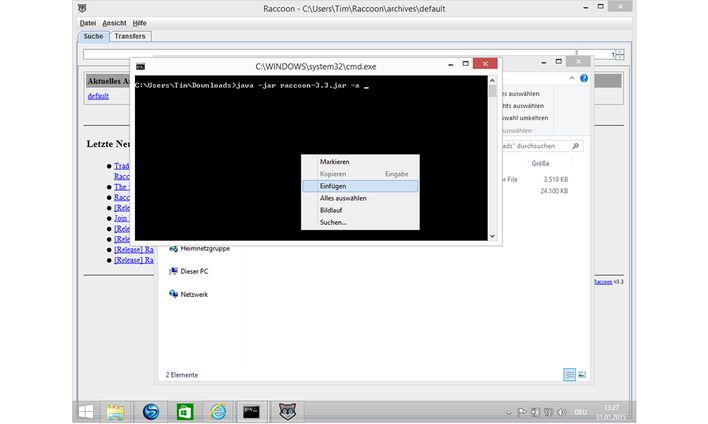Viewport: 708px width, 424px height.
Task: Increase the Raccoon page spinner value
Action: [620, 52]
